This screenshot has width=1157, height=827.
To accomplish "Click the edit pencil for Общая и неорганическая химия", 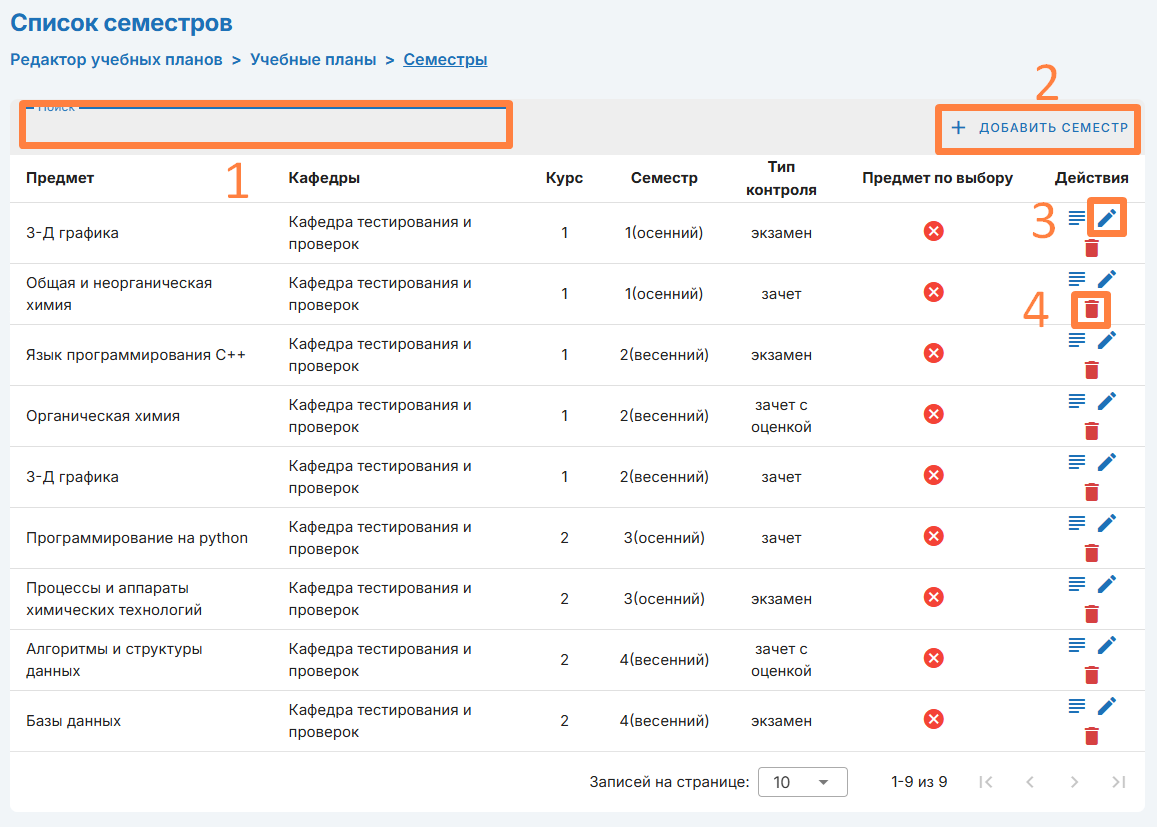I will (x=1106, y=279).
